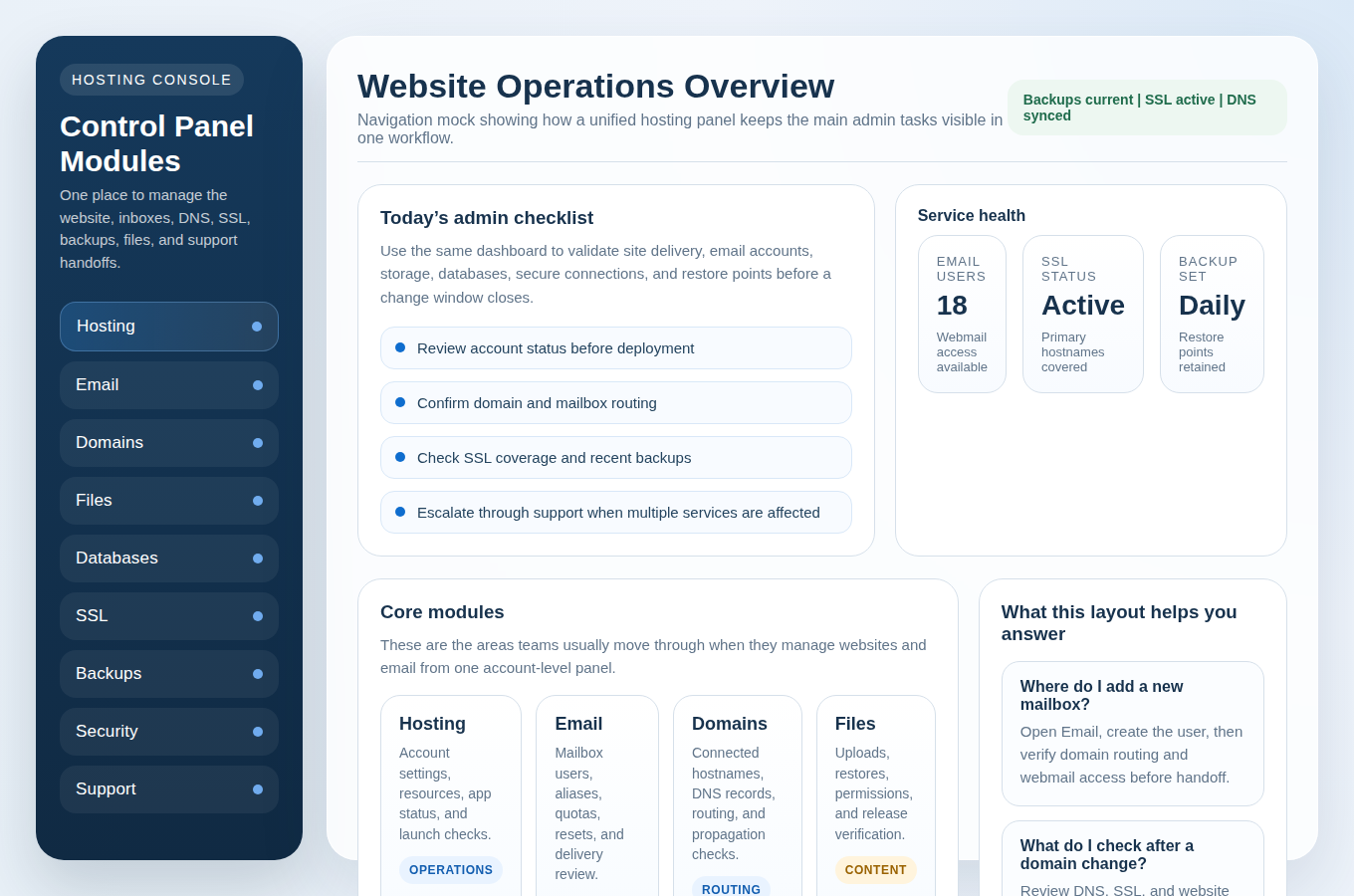
Task: Open the Email core module card
Action: click(x=597, y=795)
